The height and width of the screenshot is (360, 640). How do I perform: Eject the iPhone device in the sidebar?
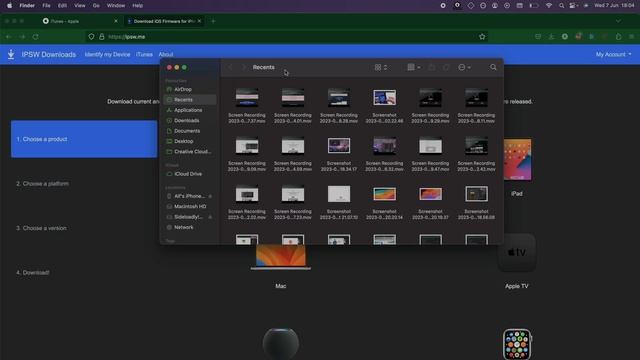click(x=210, y=196)
